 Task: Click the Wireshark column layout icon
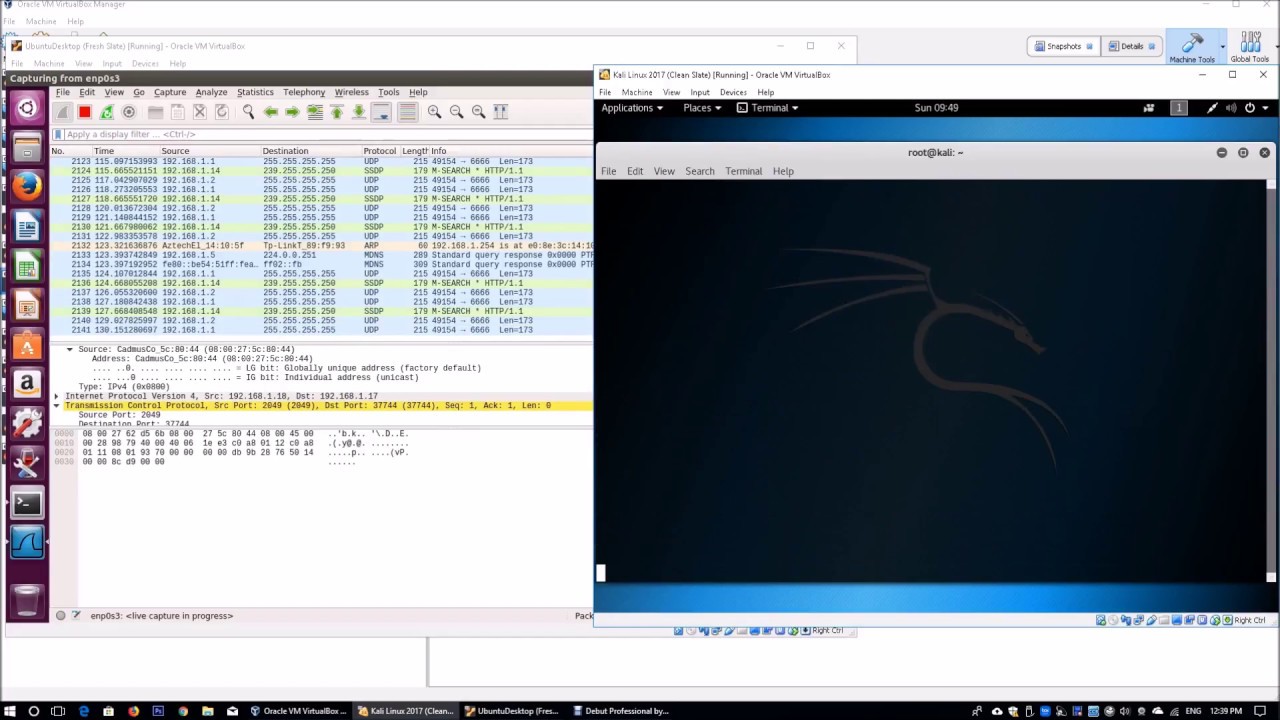501,112
